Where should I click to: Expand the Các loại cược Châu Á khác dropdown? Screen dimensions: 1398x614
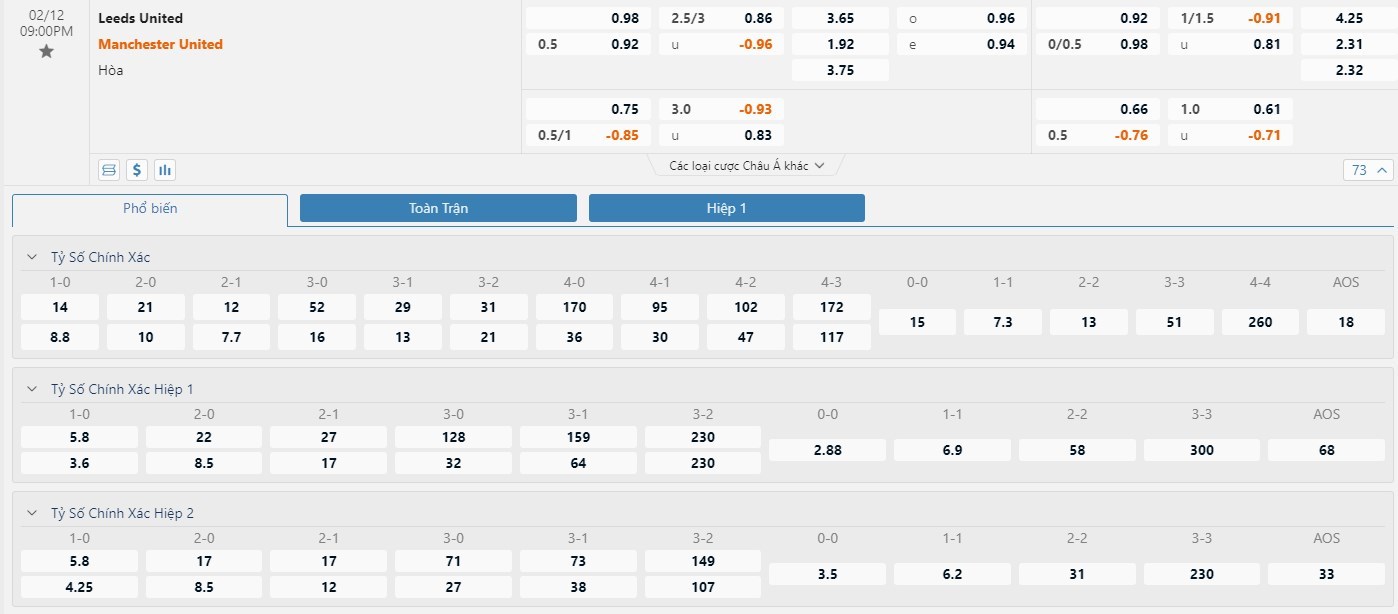tap(747, 166)
